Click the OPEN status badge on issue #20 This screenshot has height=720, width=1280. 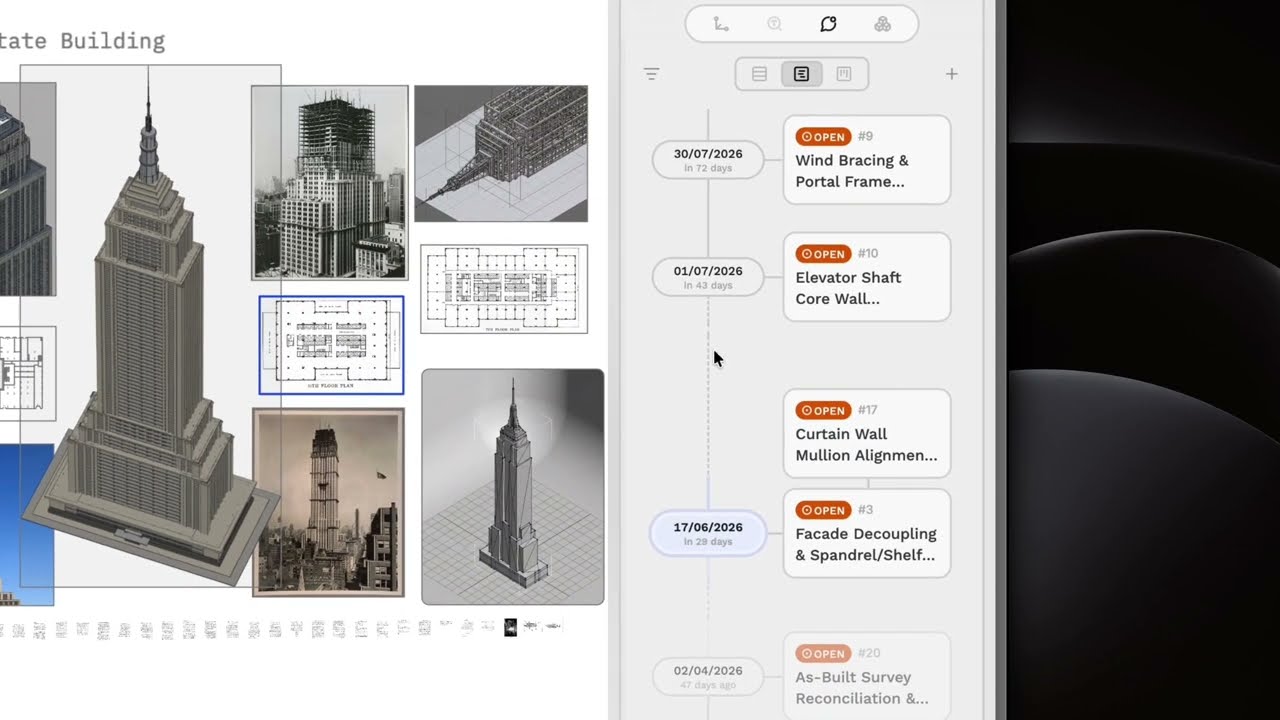pos(823,654)
